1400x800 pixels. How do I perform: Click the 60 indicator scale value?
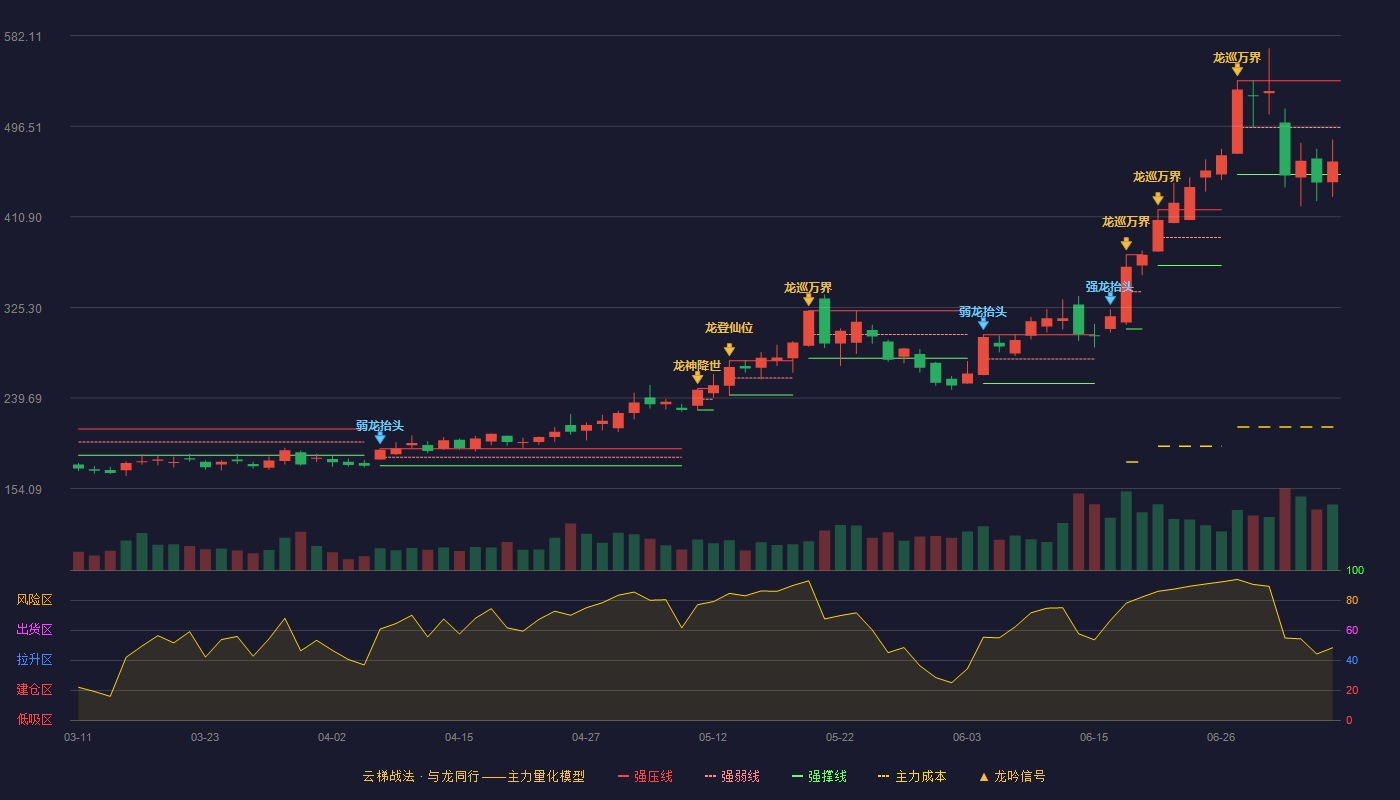pos(1352,631)
